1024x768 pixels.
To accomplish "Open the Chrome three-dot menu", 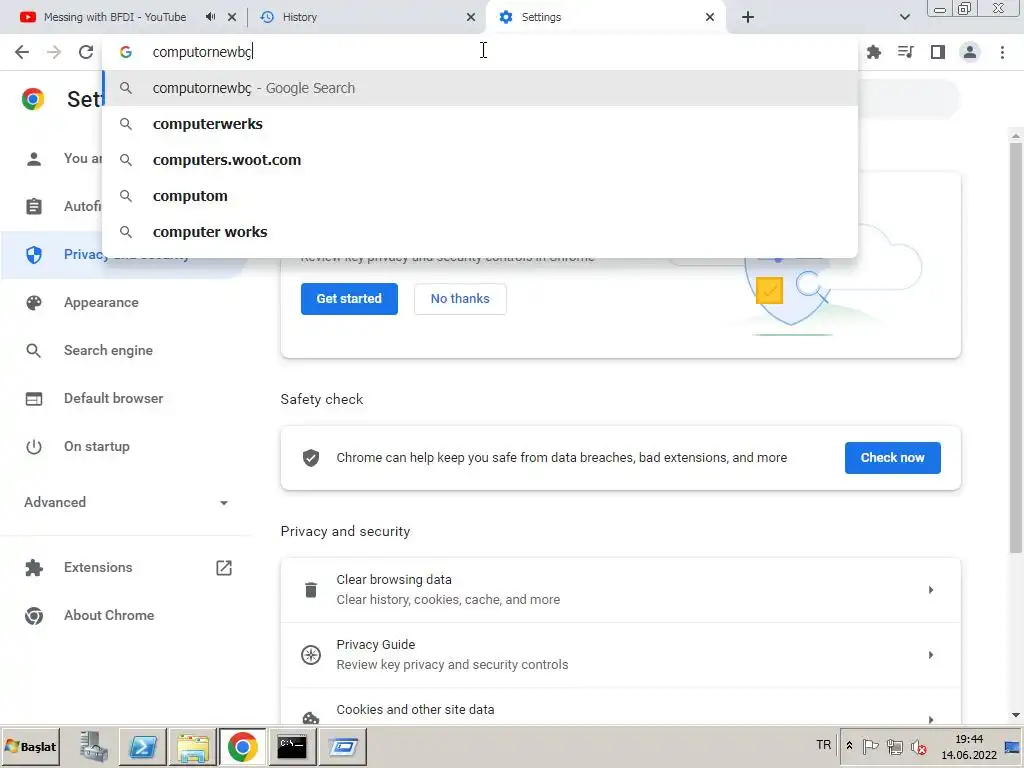I will [1002, 52].
